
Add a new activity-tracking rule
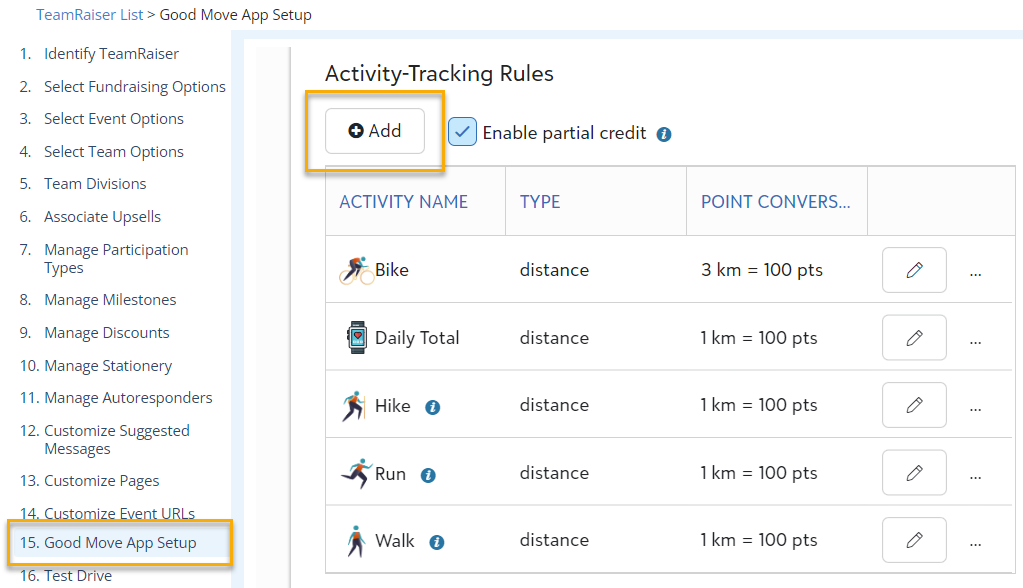click(374, 131)
